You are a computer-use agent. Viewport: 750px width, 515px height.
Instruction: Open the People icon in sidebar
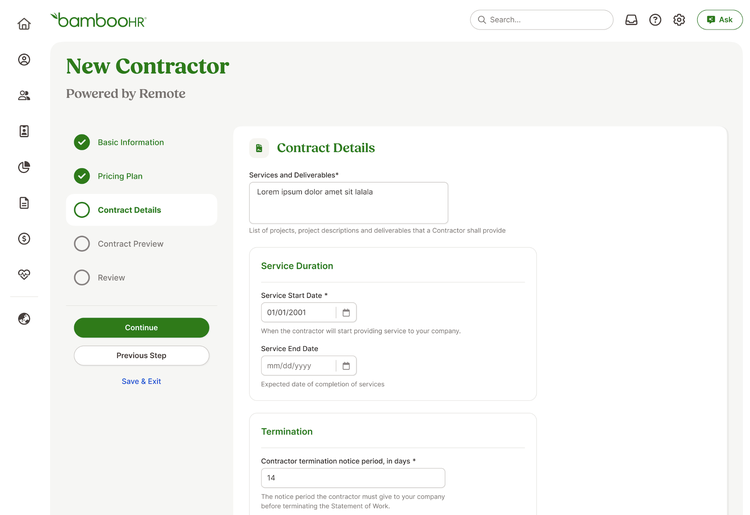point(24,95)
